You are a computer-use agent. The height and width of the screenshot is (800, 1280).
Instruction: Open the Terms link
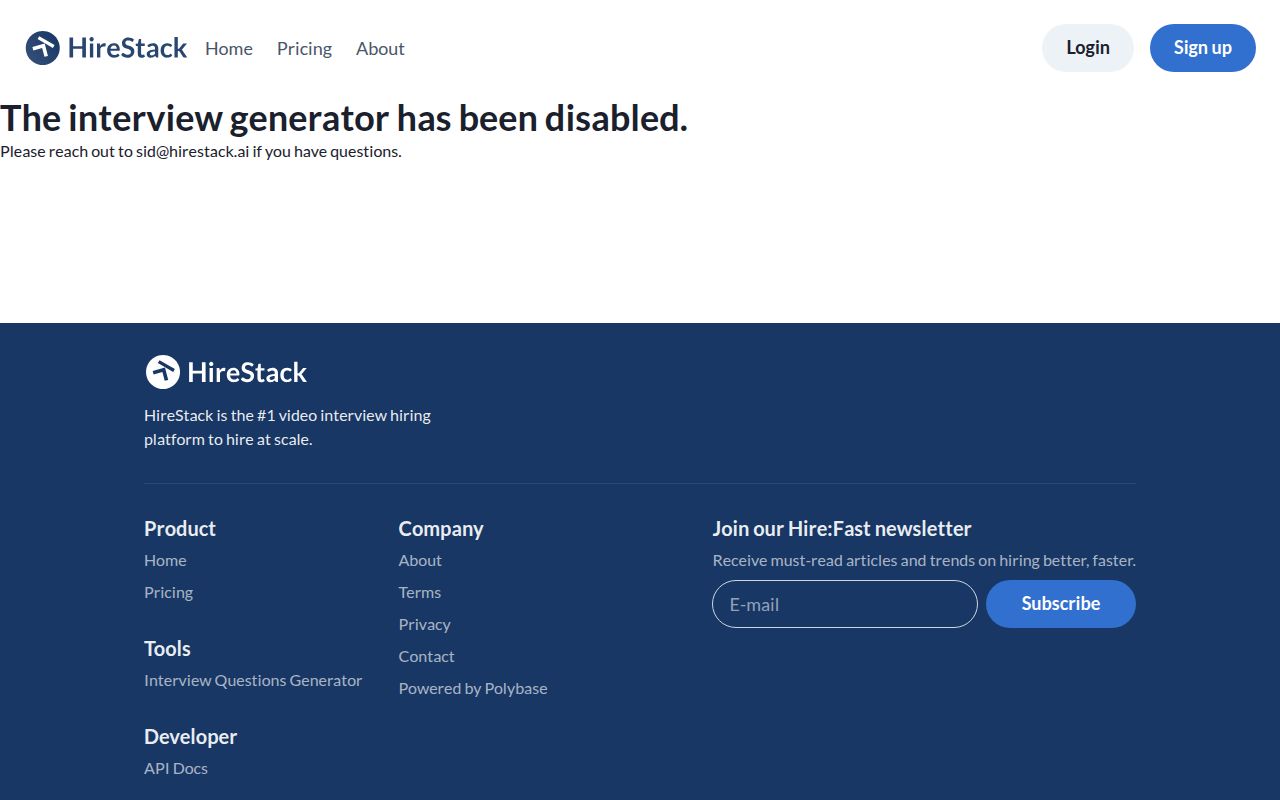[x=420, y=592]
